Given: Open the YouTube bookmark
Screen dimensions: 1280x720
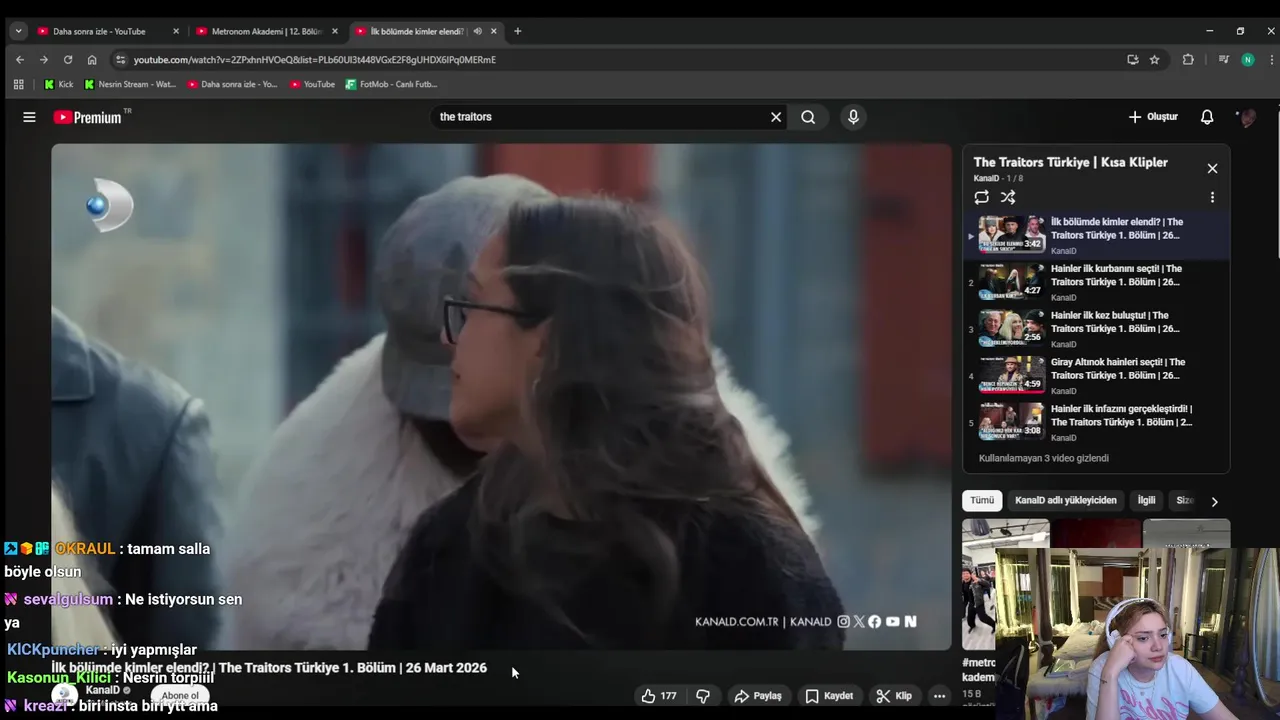Looking at the screenshot, I should click(312, 85).
